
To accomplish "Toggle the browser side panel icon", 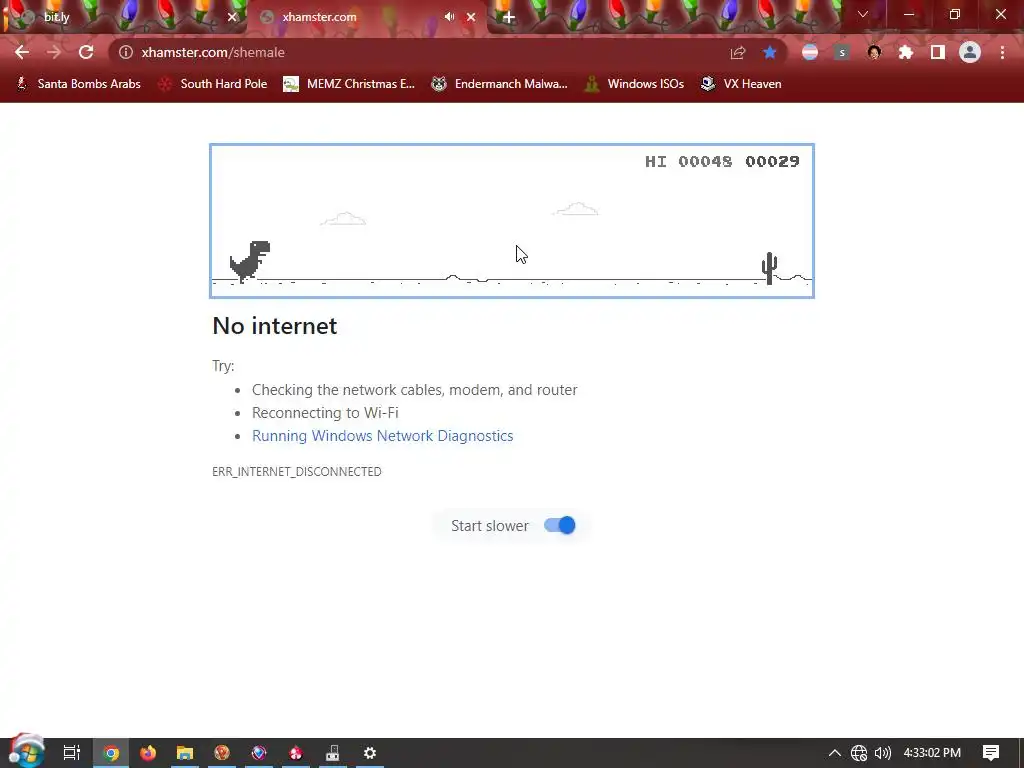I will 938,52.
